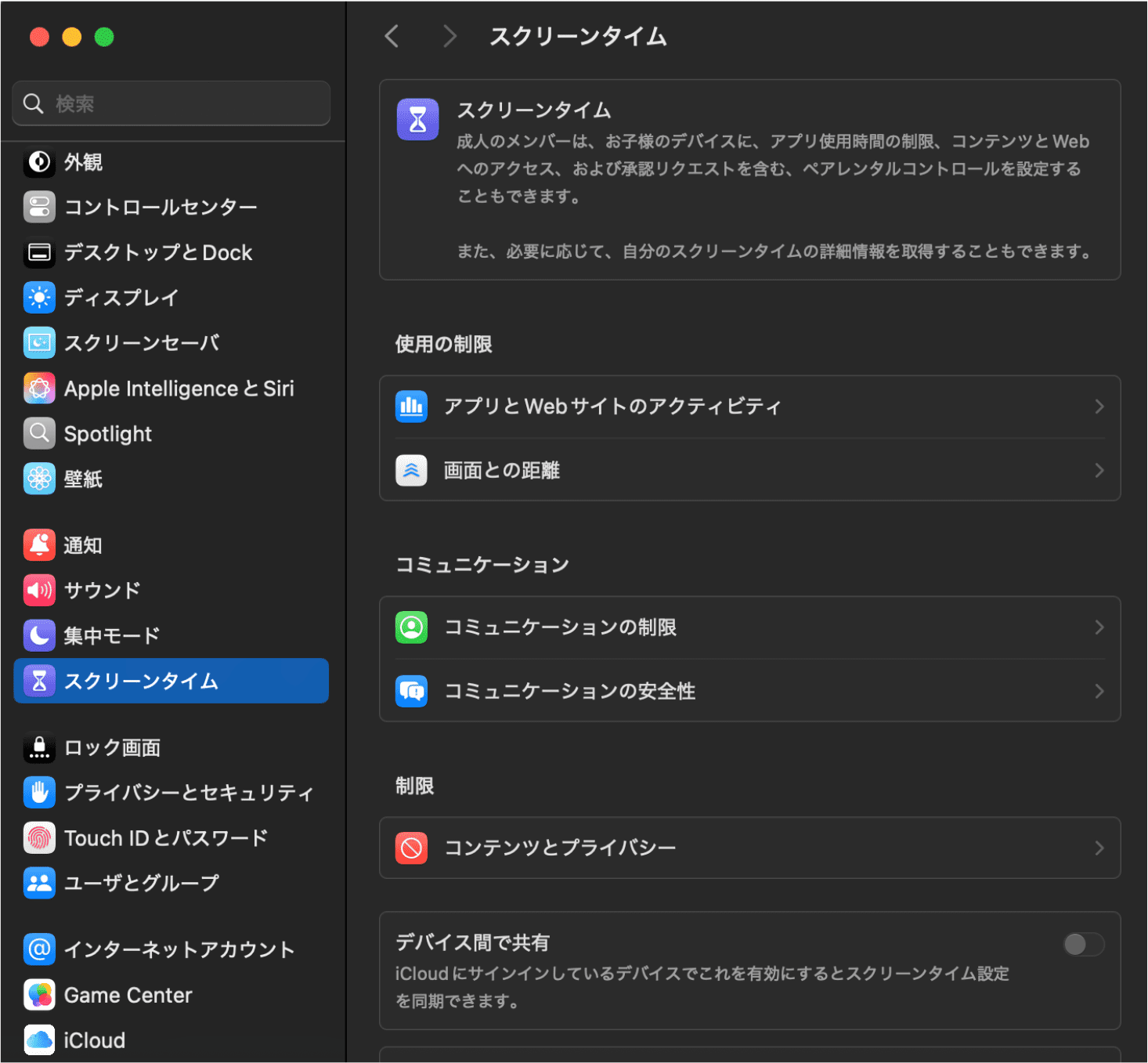Toggle デバイス間で共有 on
1148x1063 pixels.
(x=1084, y=945)
